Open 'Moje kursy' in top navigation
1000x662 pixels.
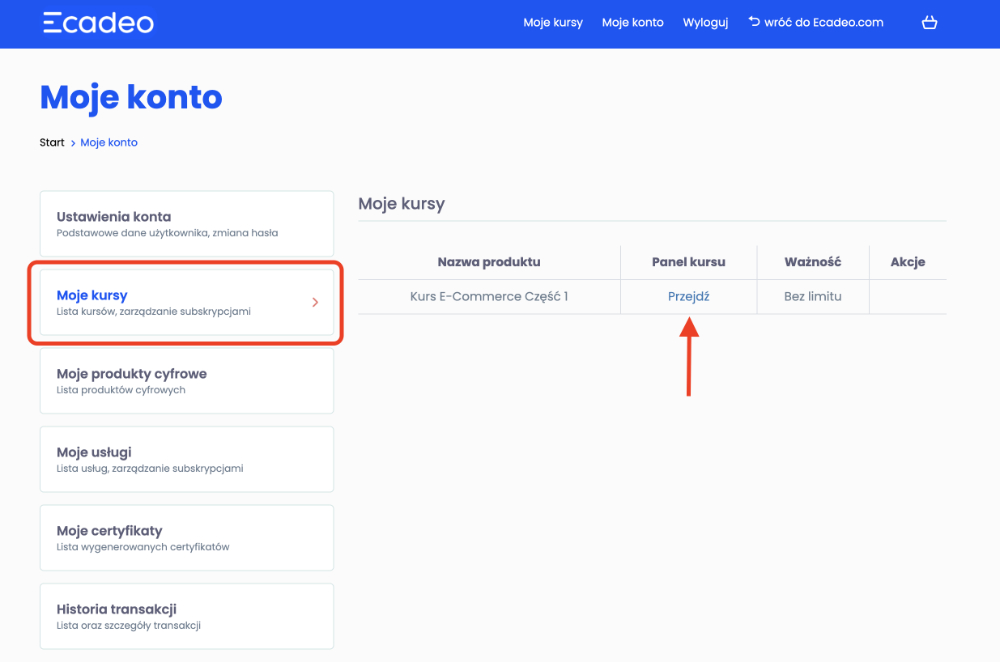553,23
